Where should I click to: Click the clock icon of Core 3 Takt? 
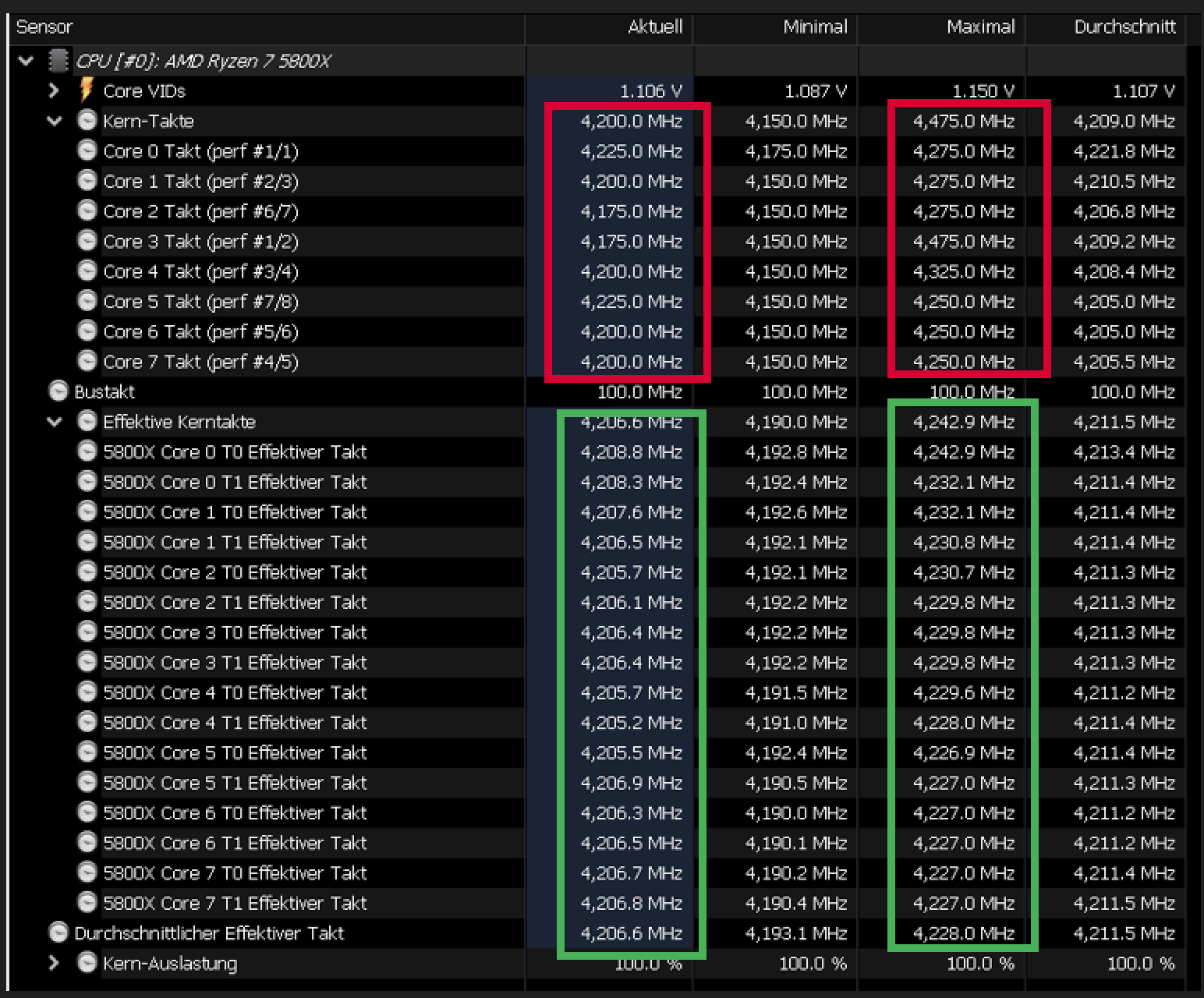point(87,241)
